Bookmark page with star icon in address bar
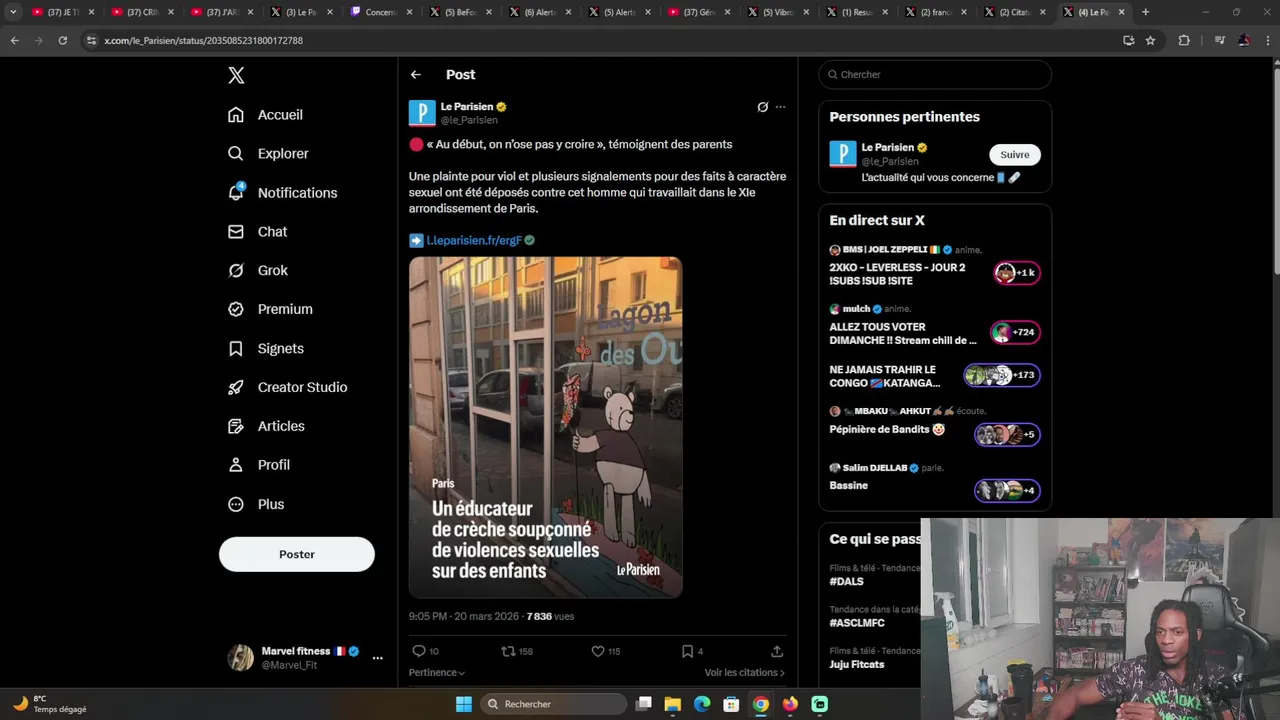Viewport: 1280px width, 720px height. tap(1150, 40)
